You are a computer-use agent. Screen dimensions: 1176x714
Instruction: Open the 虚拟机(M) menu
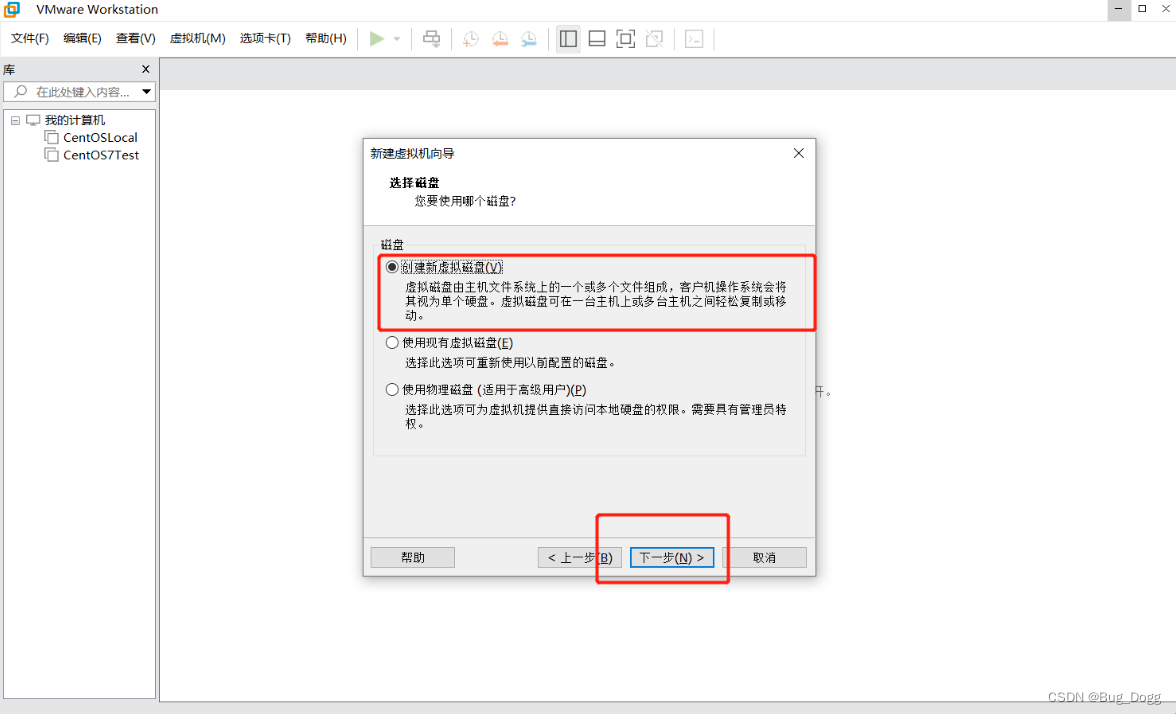[197, 38]
